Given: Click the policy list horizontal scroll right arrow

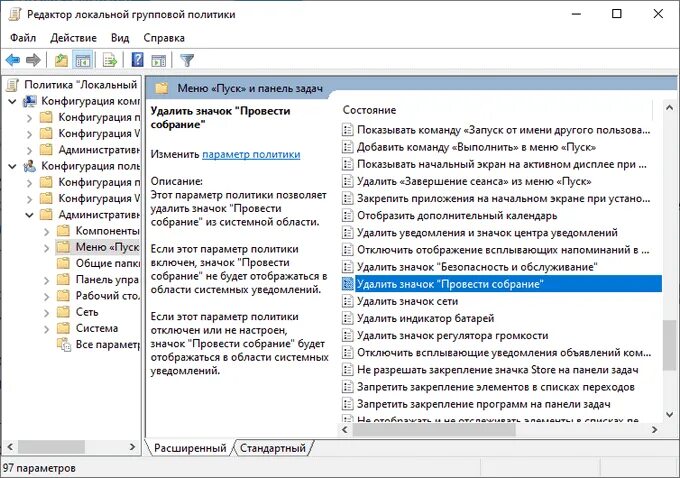Looking at the screenshot, I should (654, 429).
